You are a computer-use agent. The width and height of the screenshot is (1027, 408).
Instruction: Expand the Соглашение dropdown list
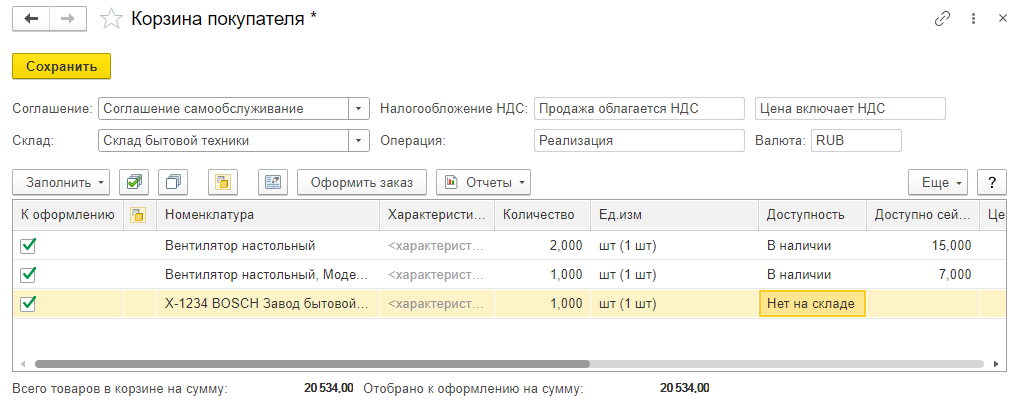[x=359, y=108]
